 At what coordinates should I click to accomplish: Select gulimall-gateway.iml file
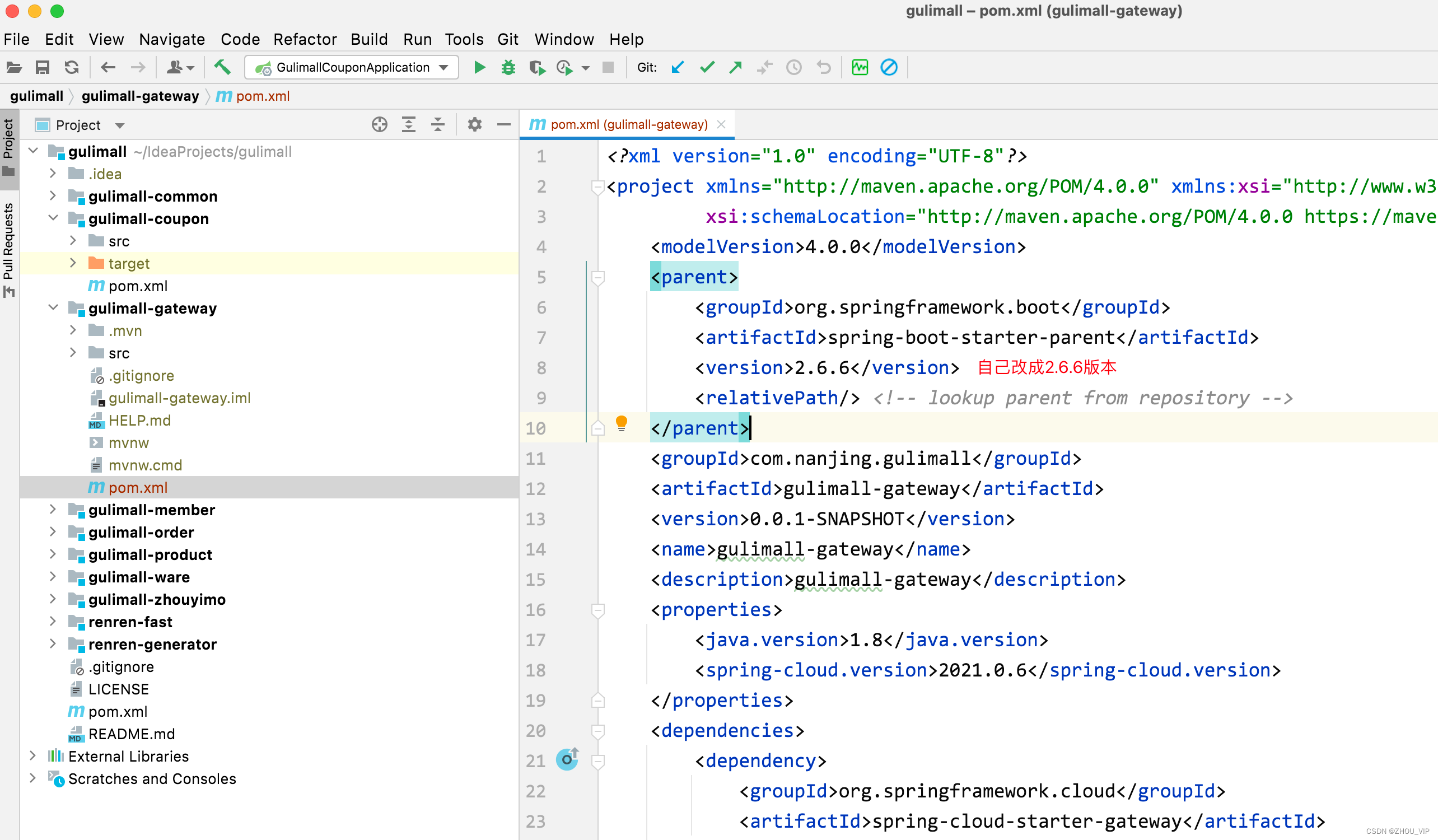(x=179, y=398)
